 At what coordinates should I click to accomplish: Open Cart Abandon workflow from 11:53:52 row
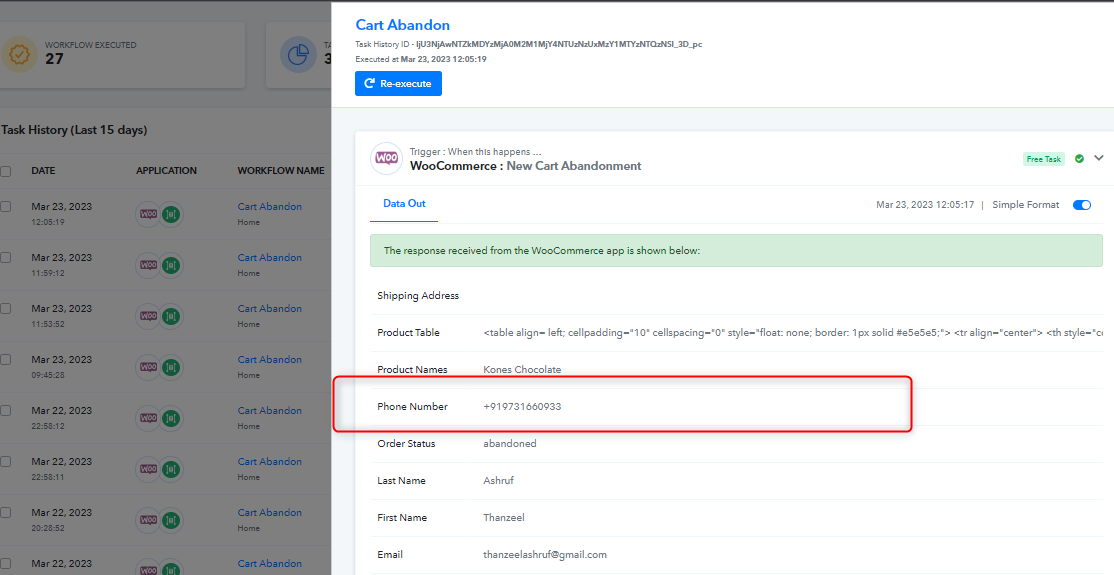coord(269,308)
